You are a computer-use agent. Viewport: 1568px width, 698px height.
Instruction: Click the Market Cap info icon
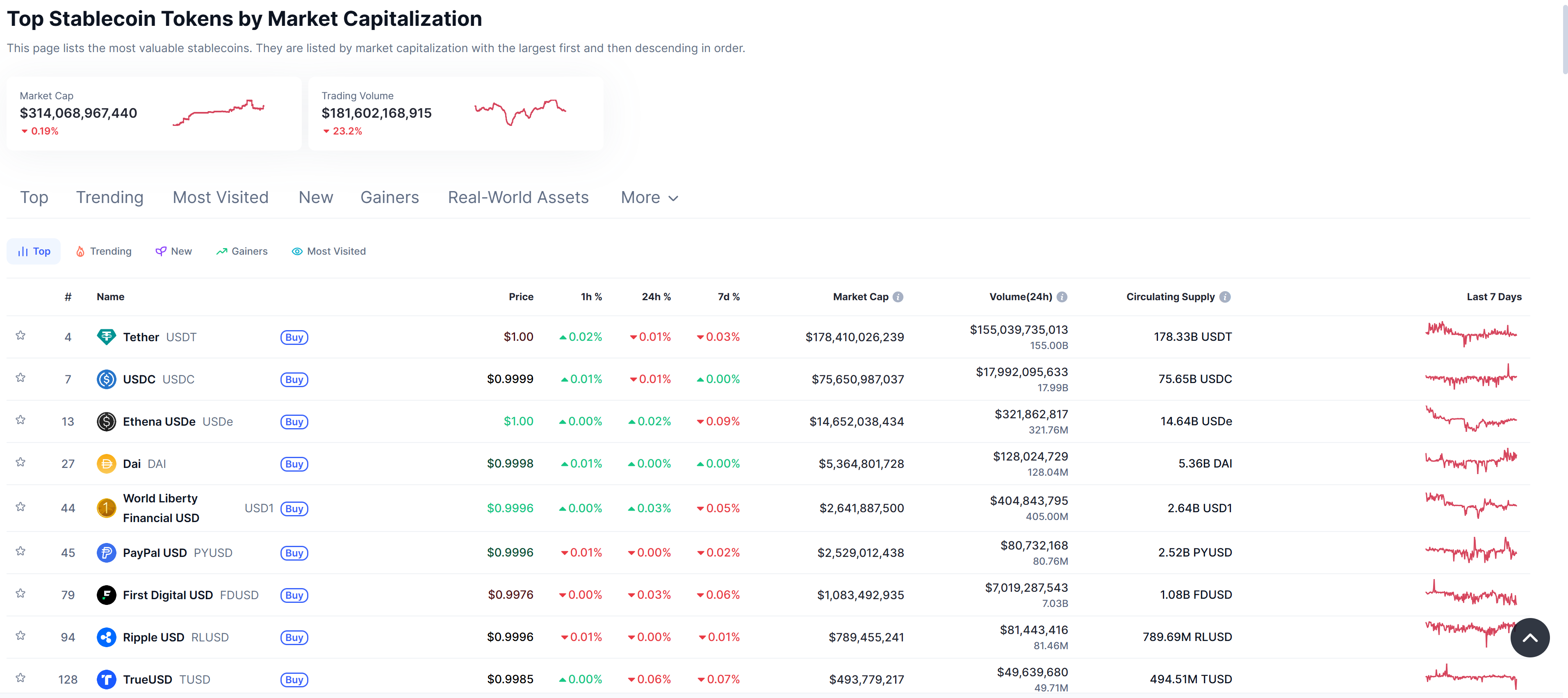[x=898, y=297]
